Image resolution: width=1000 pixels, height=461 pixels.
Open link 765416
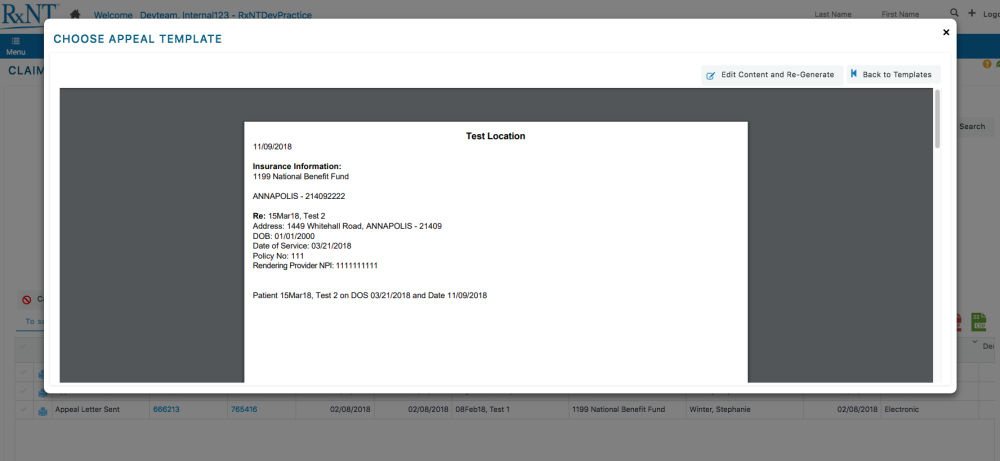(x=244, y=409)
